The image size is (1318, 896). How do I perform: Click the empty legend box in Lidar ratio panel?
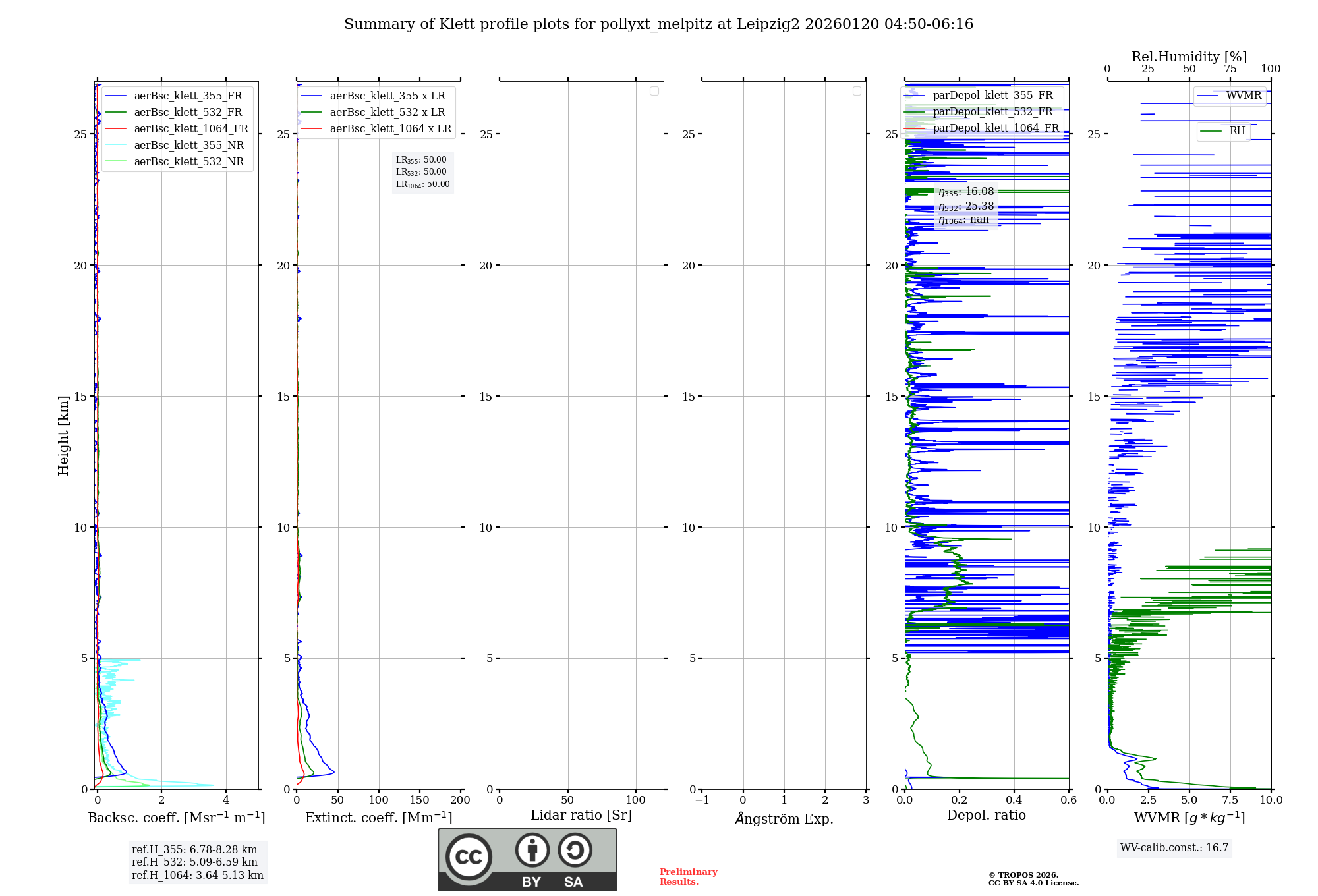pyautogui.click(x=654, y=91)
